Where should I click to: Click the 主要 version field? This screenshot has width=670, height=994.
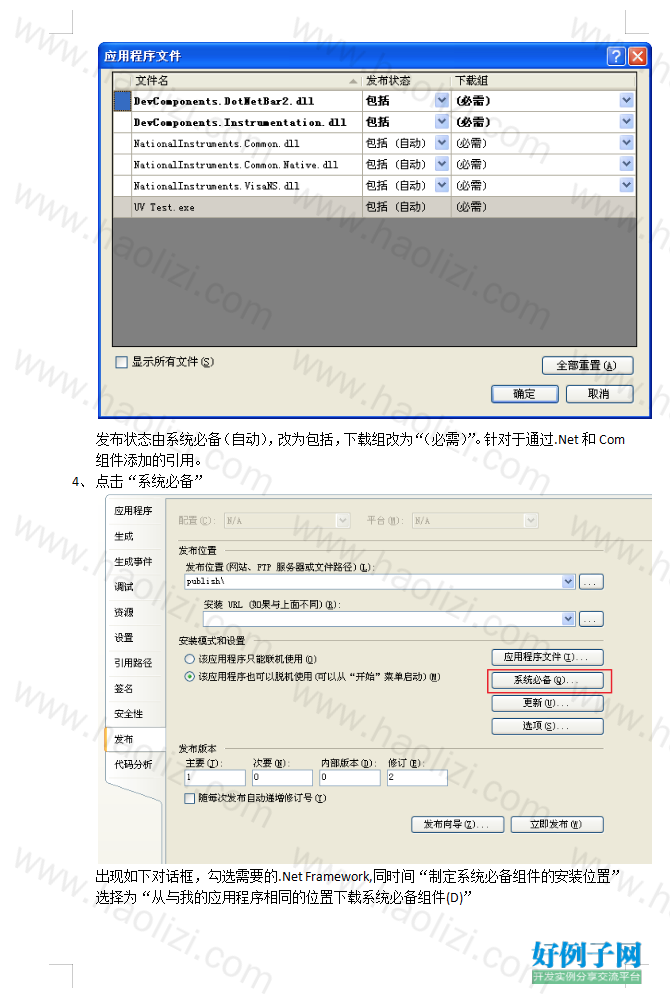click(x=215, y=777)
